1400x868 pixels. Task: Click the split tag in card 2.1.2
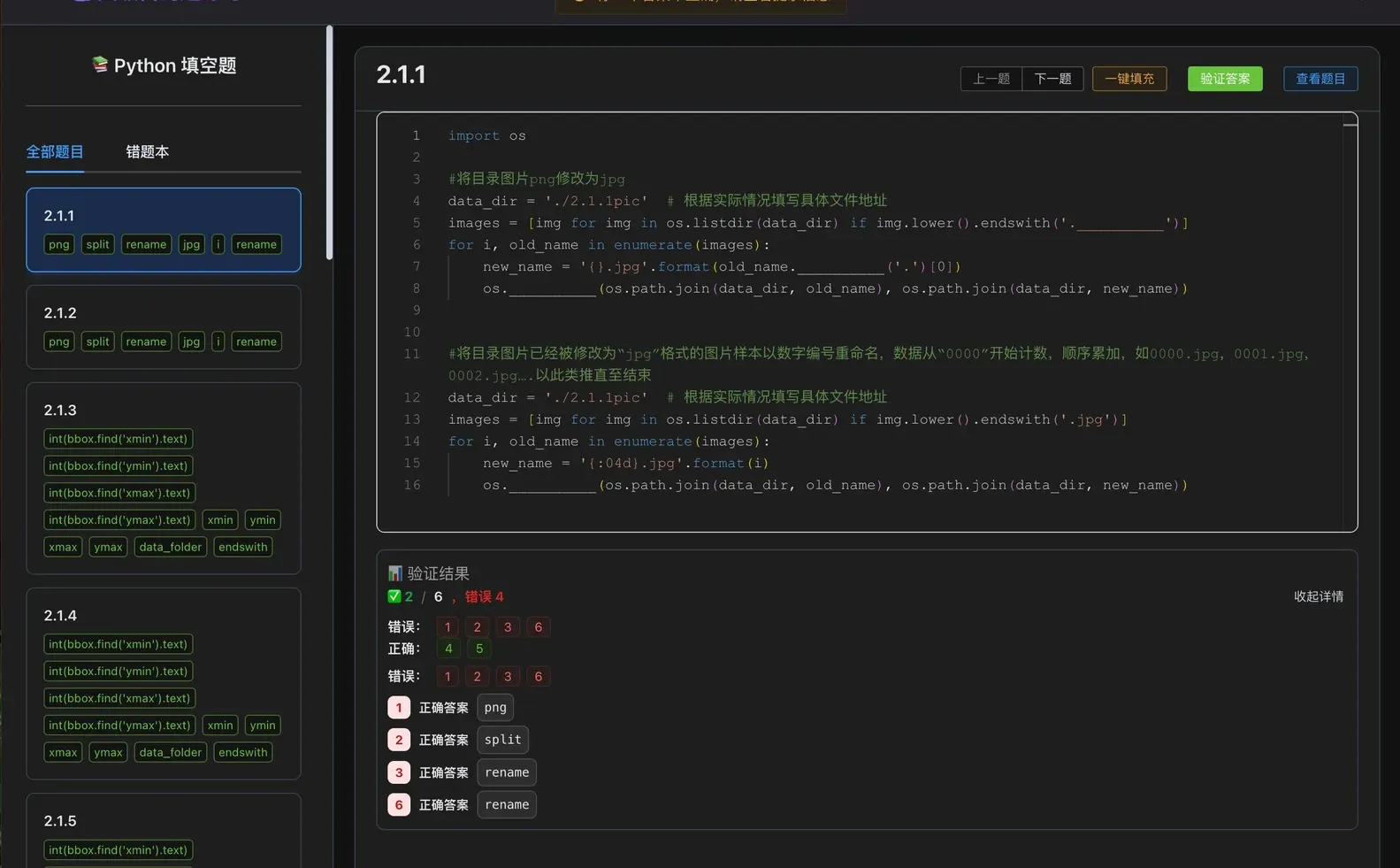pyautogui.click(x=98, y=342)
